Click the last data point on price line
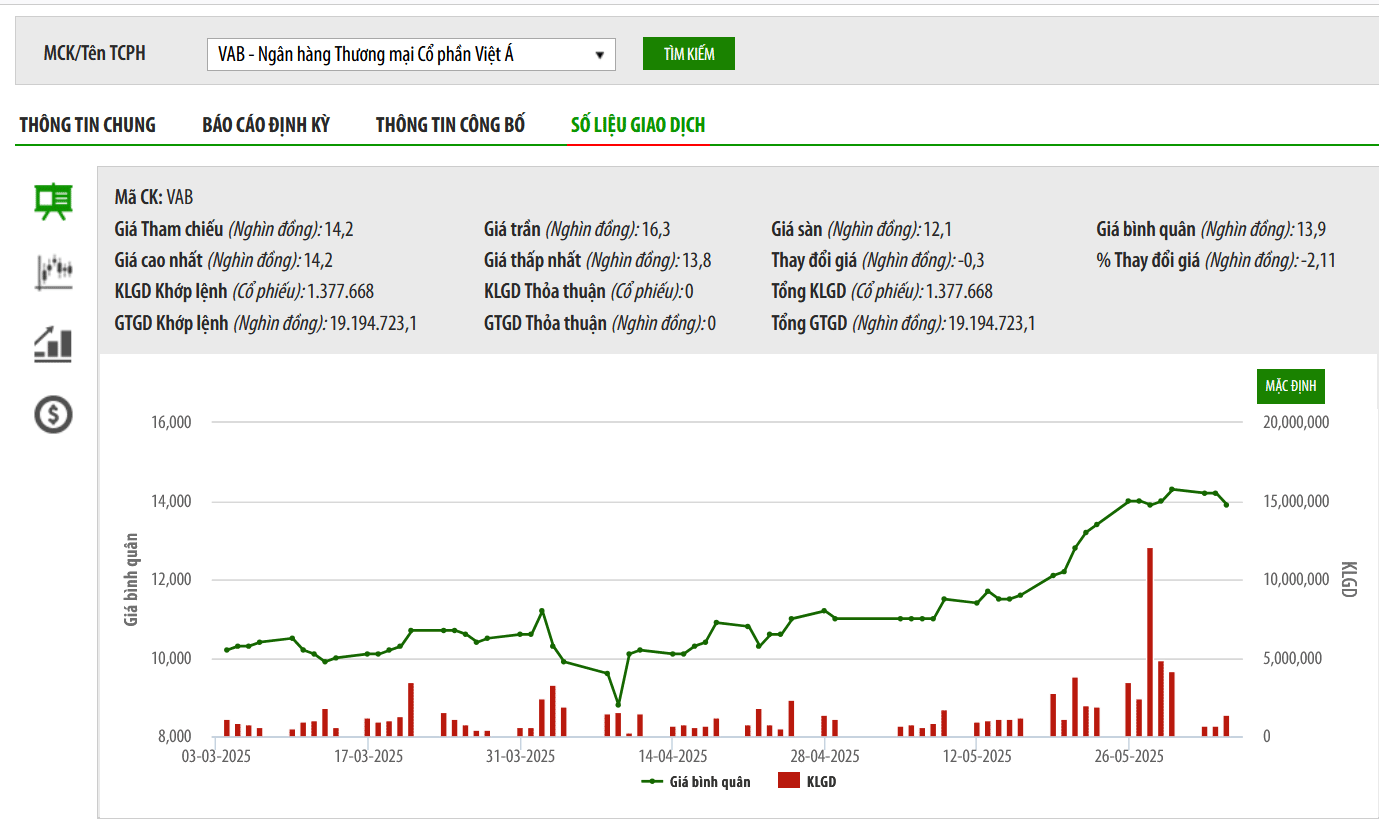The width and height of the screenshot is (1379, 819). tap(1226, 504)
